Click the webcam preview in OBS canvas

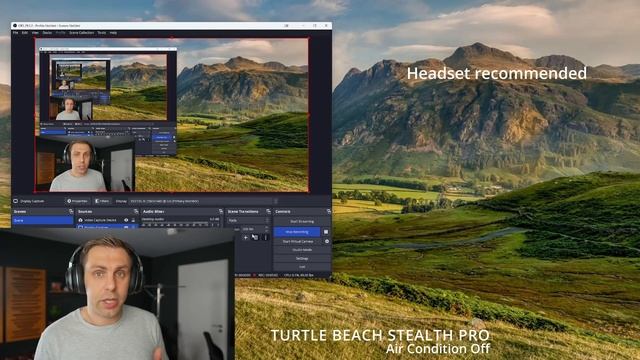click(x=85, y=164)
